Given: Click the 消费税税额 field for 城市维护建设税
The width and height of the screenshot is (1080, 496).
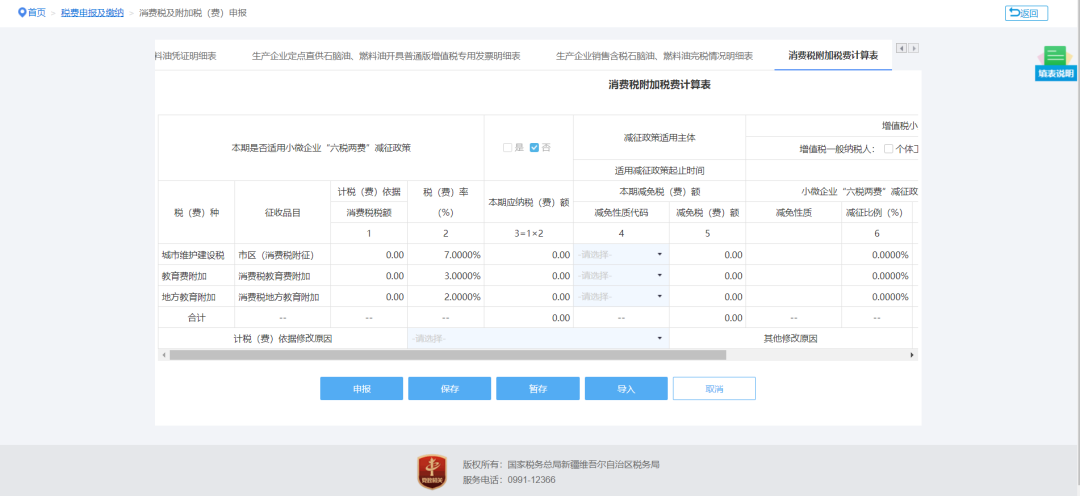Looking at the screenshot, I should [369, 254].
